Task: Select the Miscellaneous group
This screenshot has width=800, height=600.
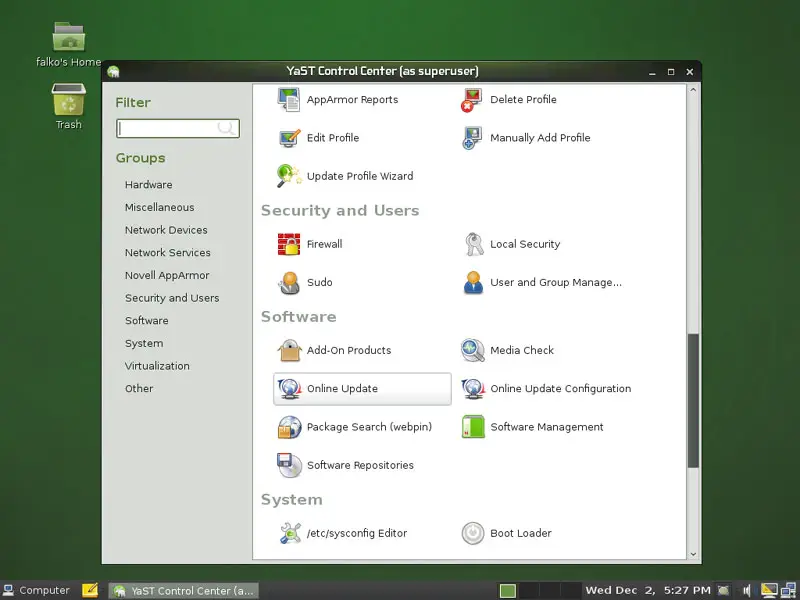Action: (160, 207)
